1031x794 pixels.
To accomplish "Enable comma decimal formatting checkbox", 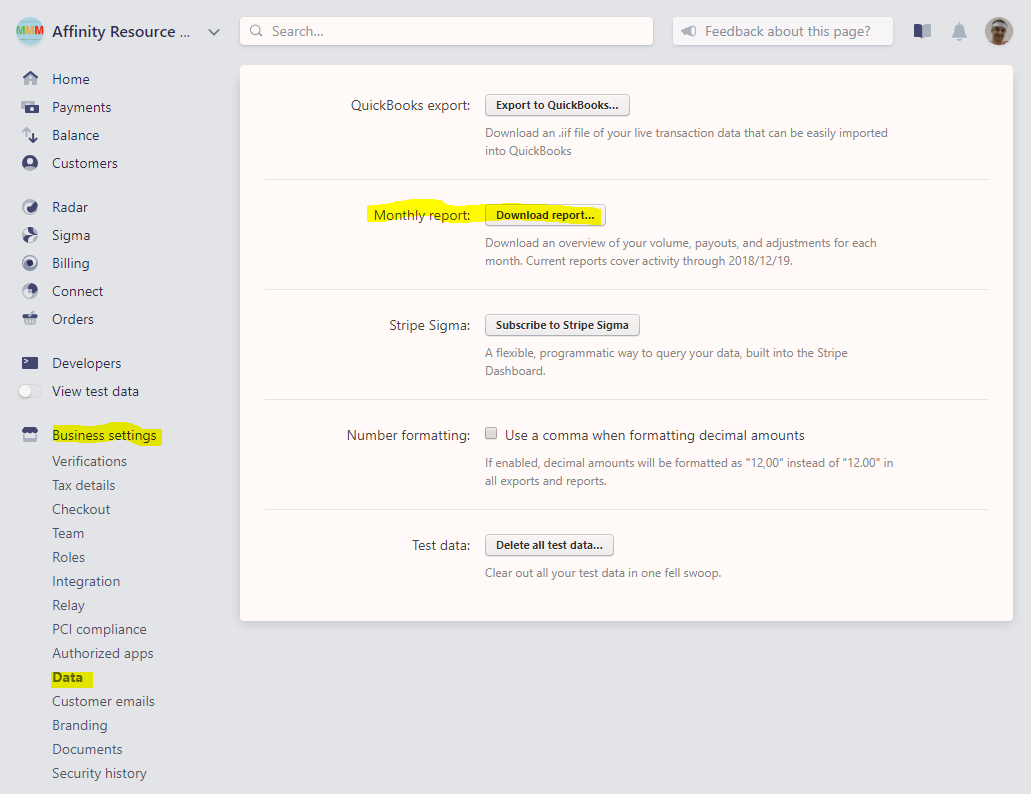I will [491, 433].
